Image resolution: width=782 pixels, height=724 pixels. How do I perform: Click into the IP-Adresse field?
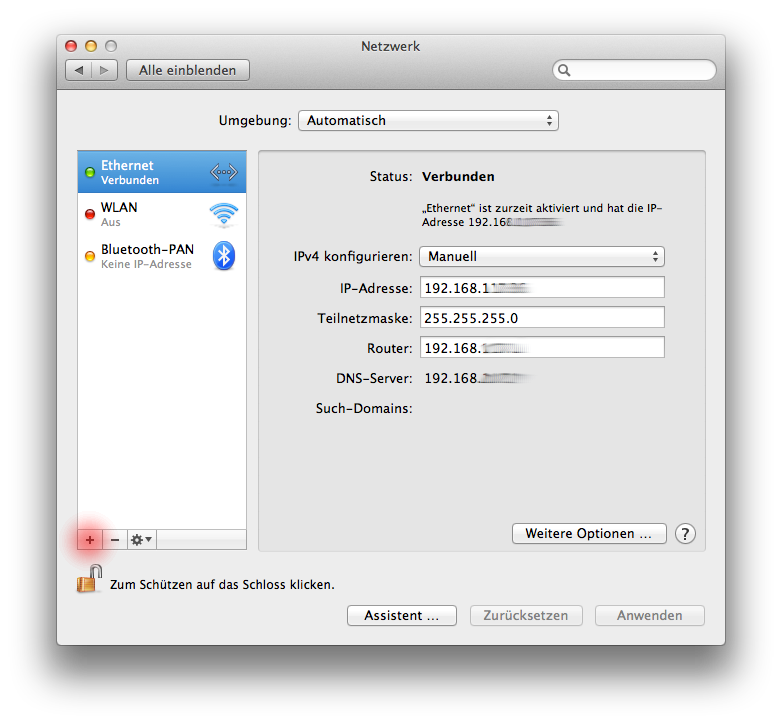[541, 288]
